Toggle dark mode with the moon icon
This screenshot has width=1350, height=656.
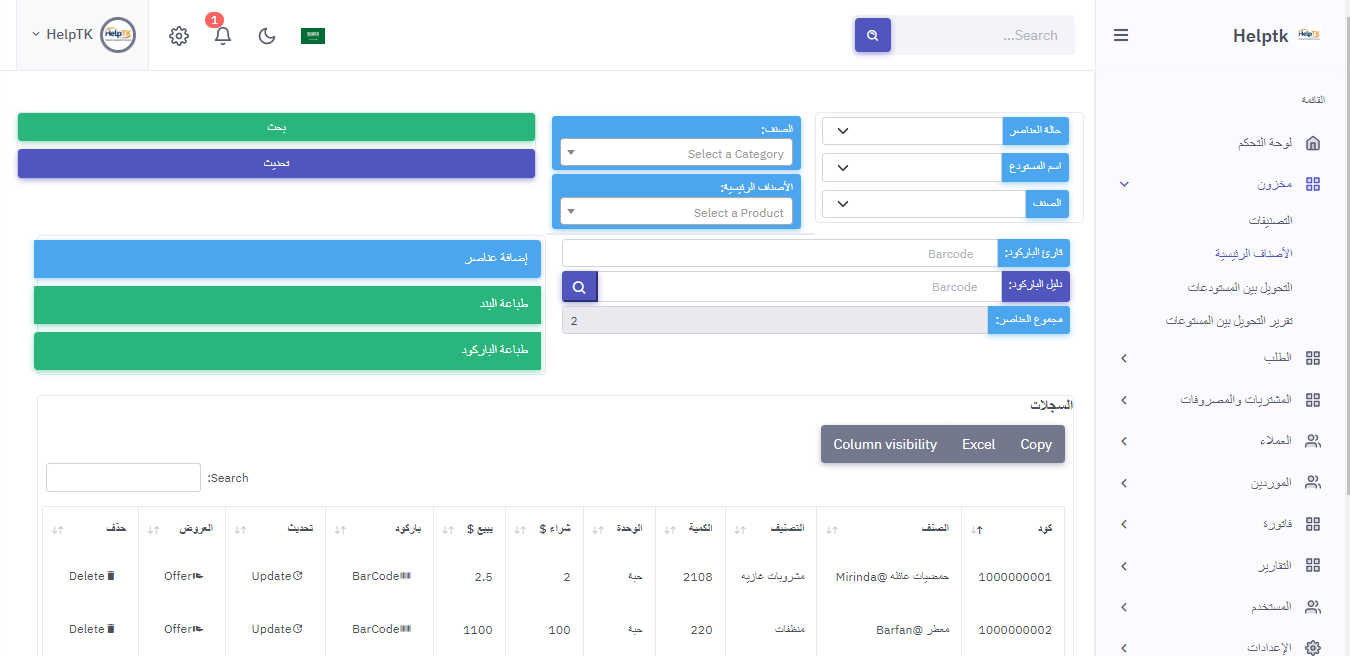click(267, 36)
